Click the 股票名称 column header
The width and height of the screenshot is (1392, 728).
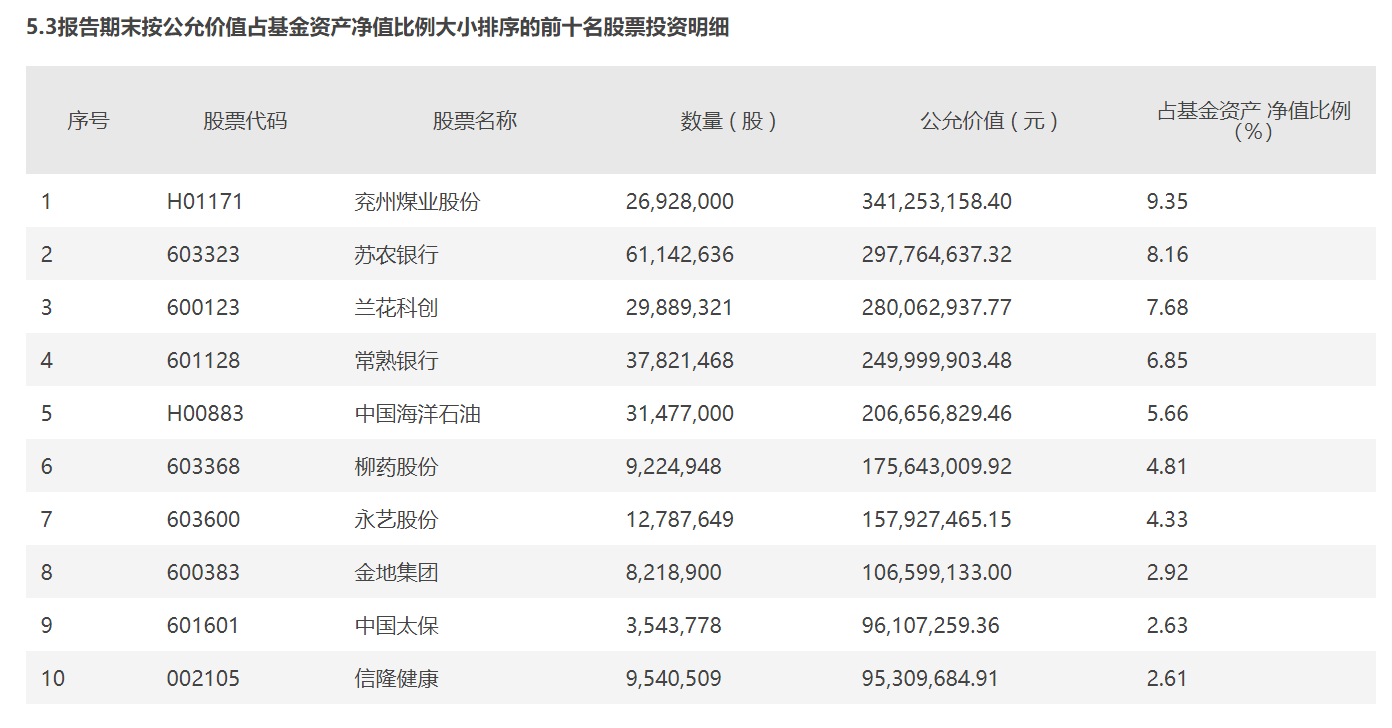tap(475, 121)
